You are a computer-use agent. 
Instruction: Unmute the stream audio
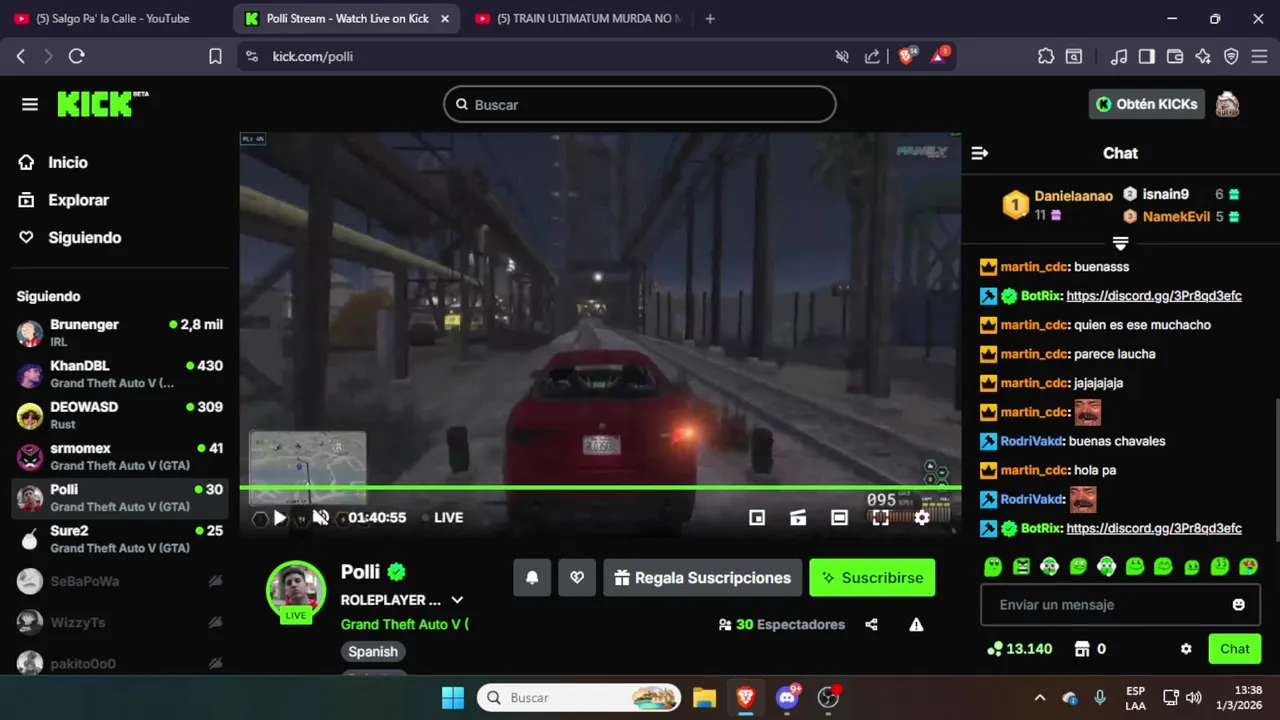point(321,517)
